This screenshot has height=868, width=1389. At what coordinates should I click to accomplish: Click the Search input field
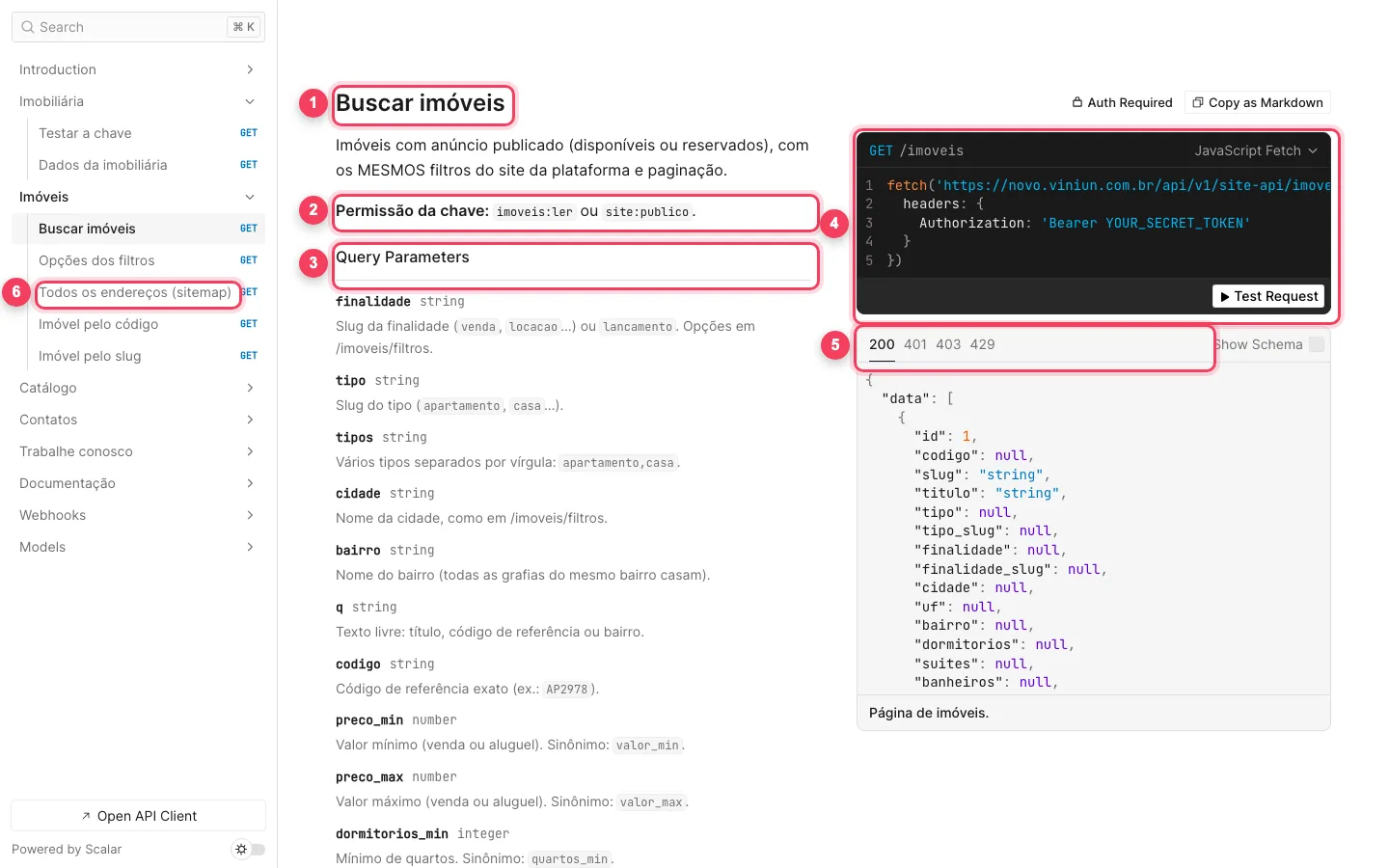pos(138,27)
